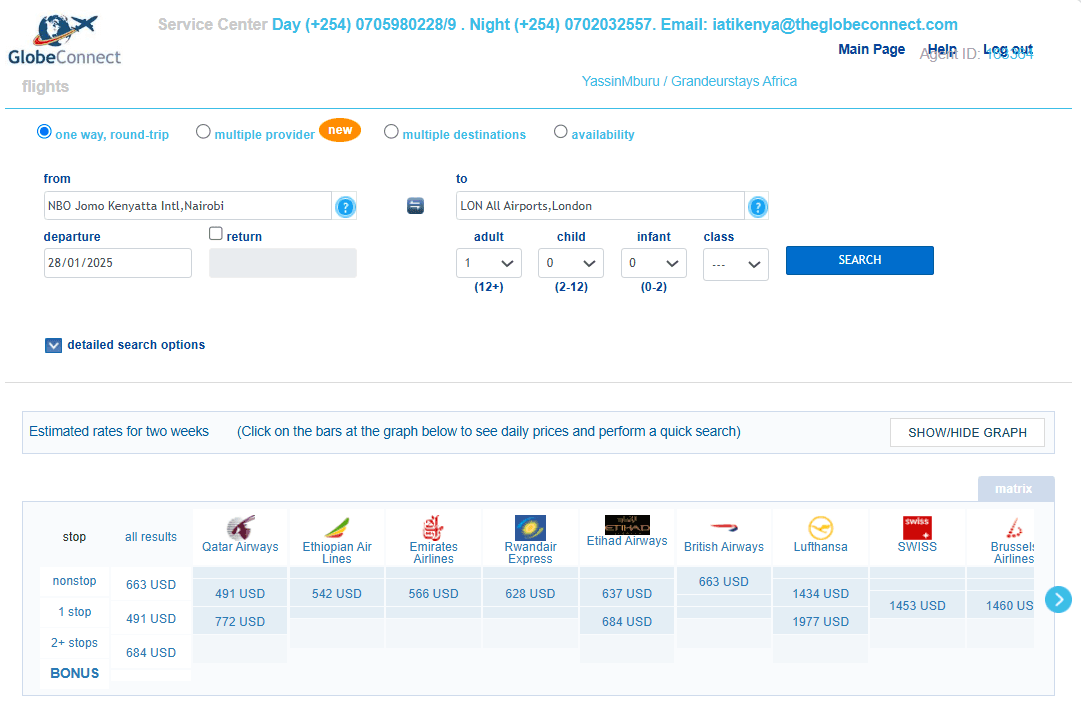This screenshot has width=1081, height=702.
Task: Select one way, round-trip option
Action: [44, 132]
